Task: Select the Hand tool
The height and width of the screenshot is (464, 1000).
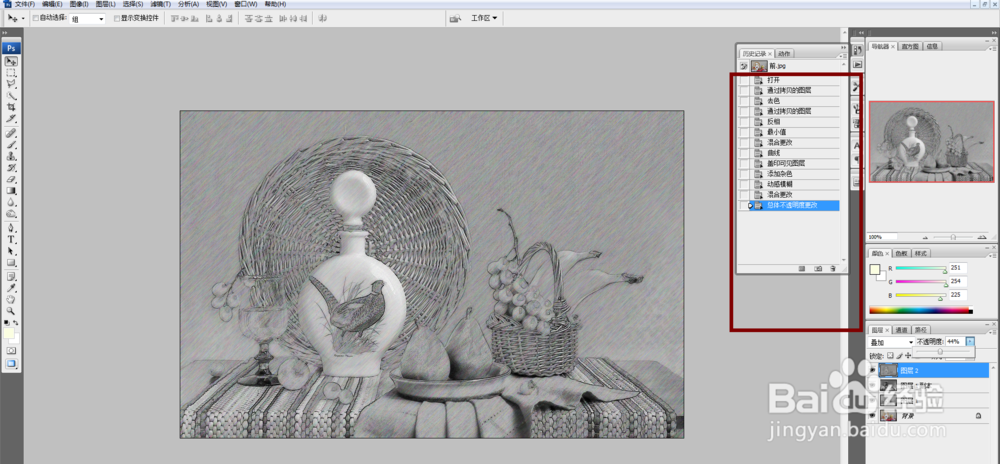Action: pos(11,300)
